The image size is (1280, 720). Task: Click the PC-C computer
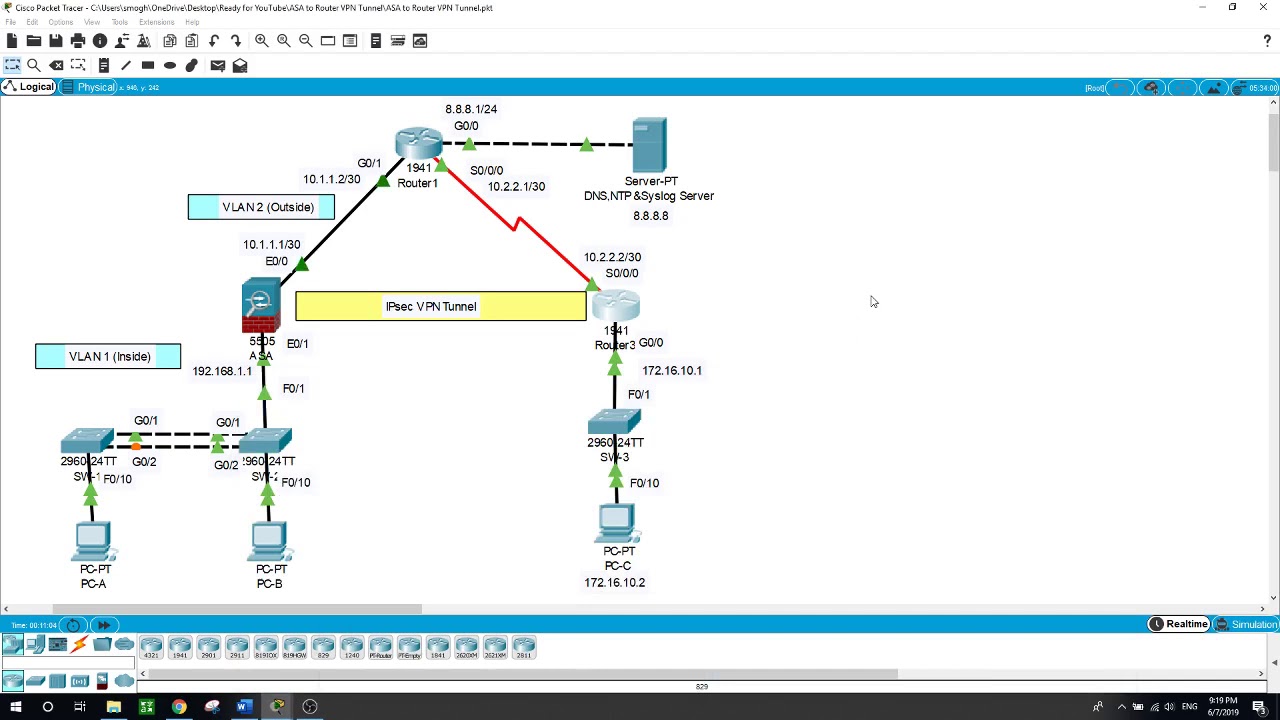tap(616, 524)
